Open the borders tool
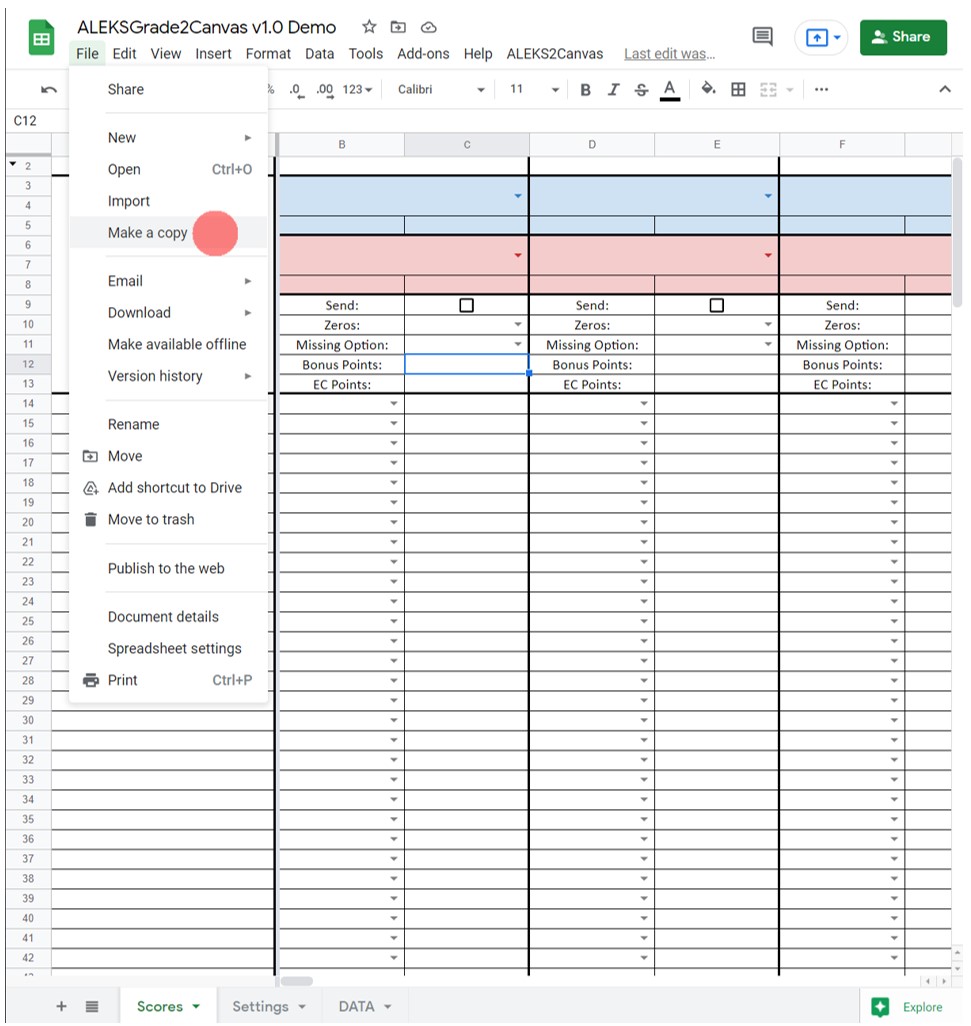971x1026 pixels. [x=737, y=89]
